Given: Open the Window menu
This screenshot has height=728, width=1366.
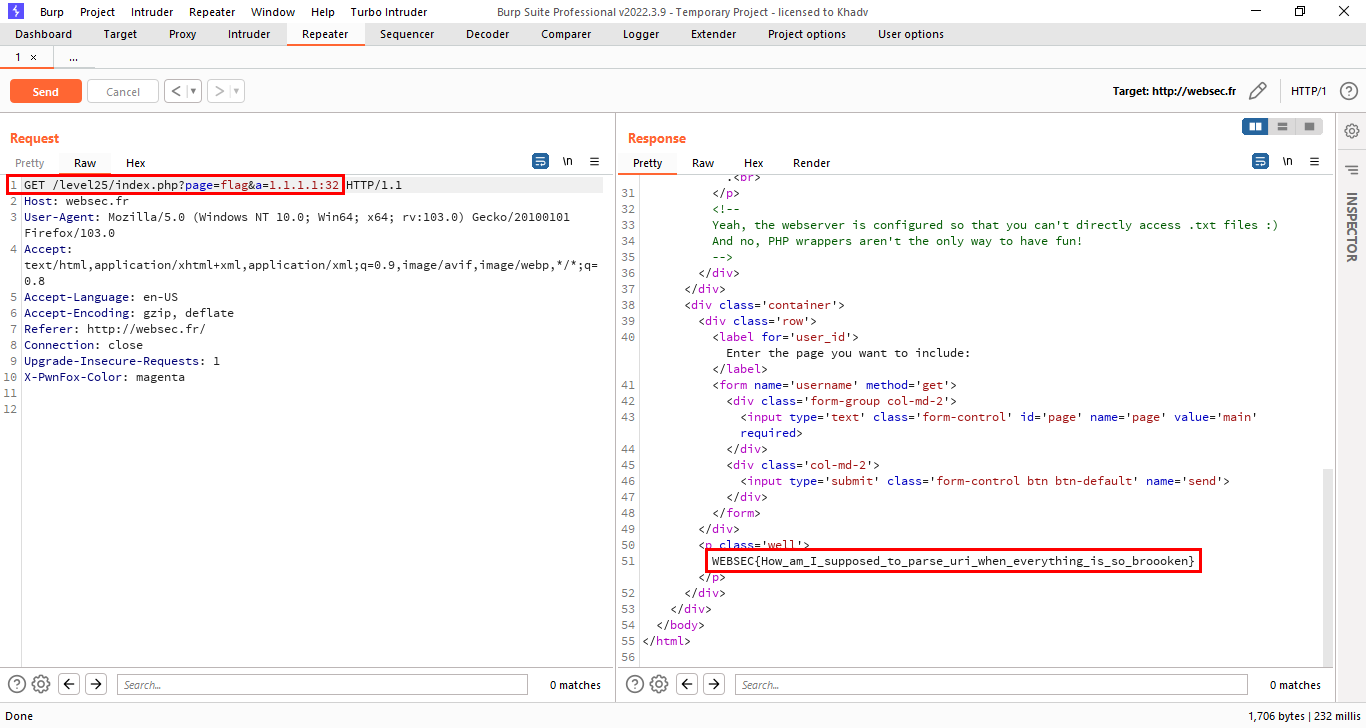Looking at the screenshot, I should tap(273, 12).
